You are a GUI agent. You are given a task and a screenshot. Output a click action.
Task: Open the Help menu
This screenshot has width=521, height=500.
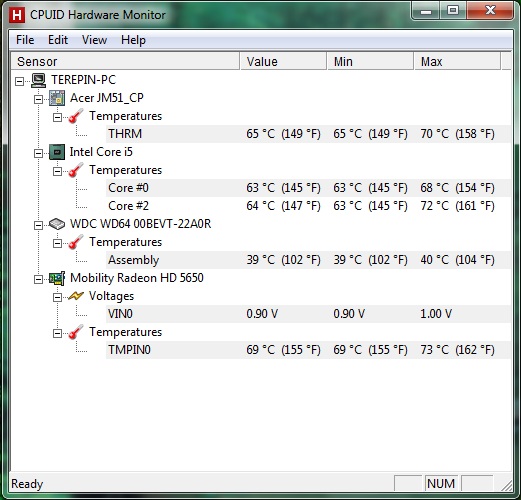coord(133,40)
